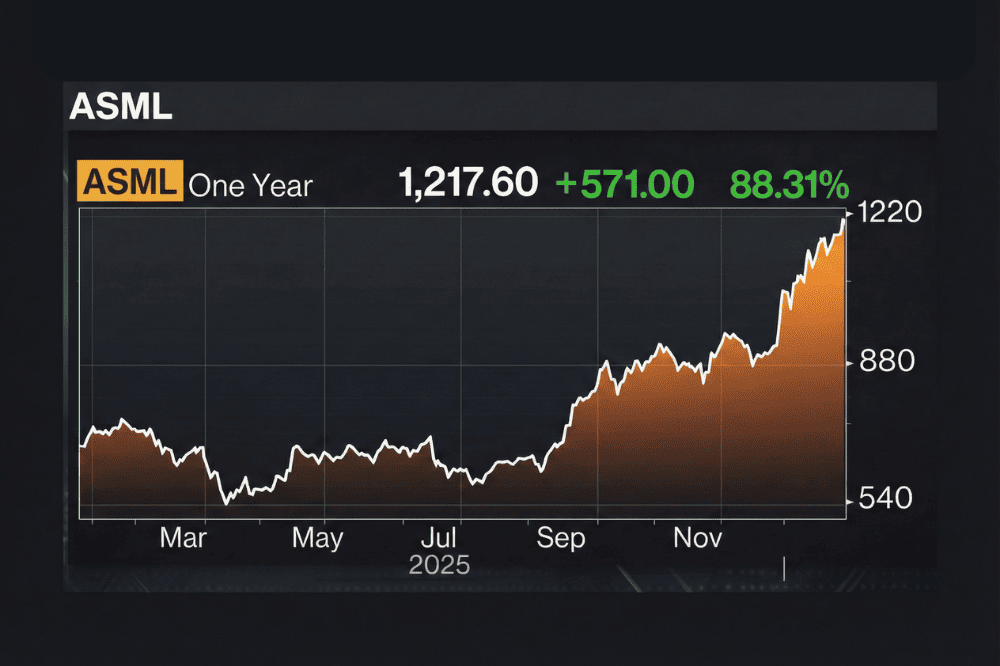
Task: Click the current price arrow marker at 1220
Action: pyautogui.click(x=849, y=213)
